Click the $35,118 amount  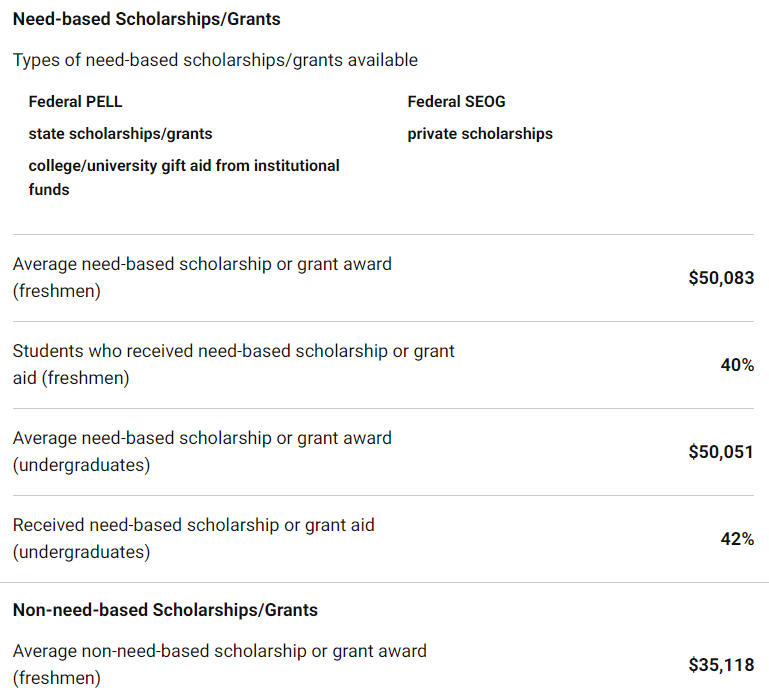[x=721, y=664]
